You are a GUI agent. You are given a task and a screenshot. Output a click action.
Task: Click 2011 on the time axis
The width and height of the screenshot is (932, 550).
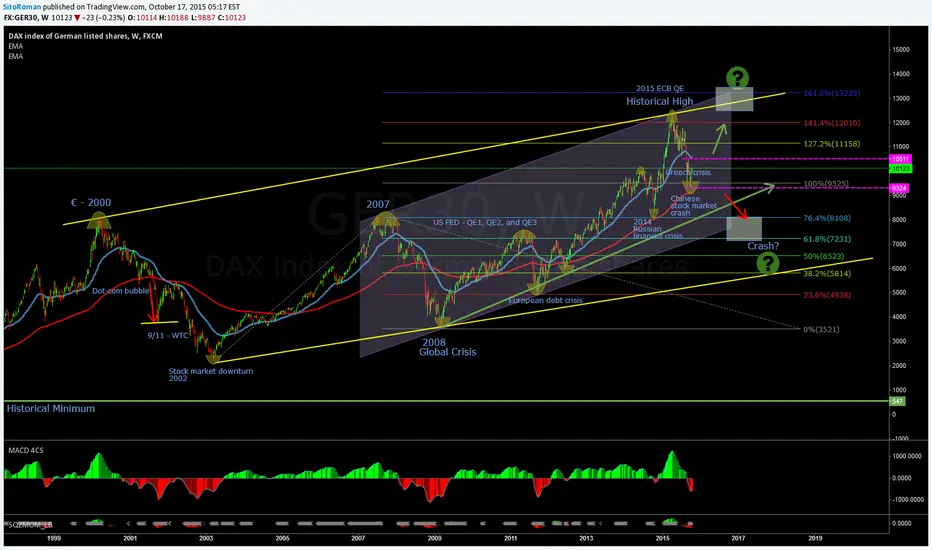pos(511,538)
